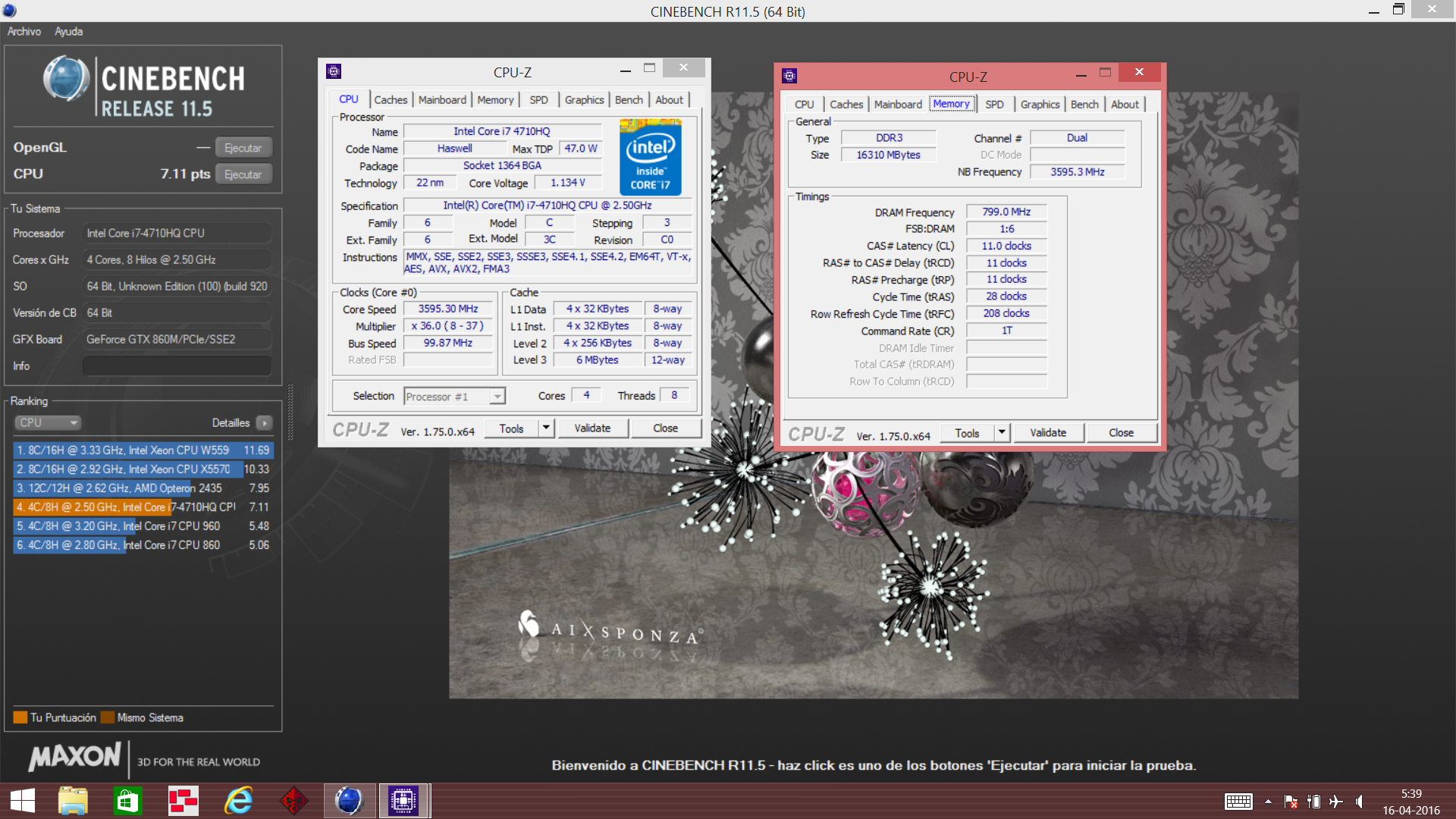Show hidden tray icons arrow
This screenshot has height=819, width=1456.
[1268, 802]
